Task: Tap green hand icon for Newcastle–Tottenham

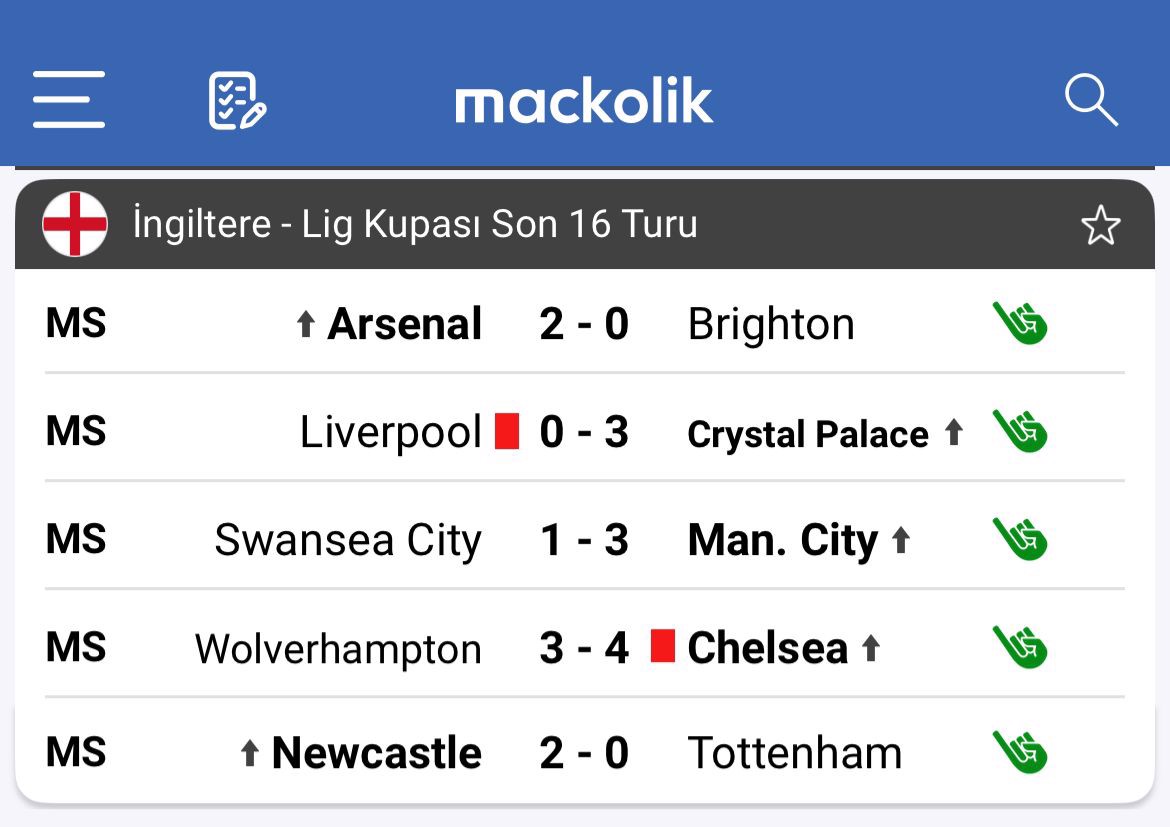Action: click(1019, 752)
